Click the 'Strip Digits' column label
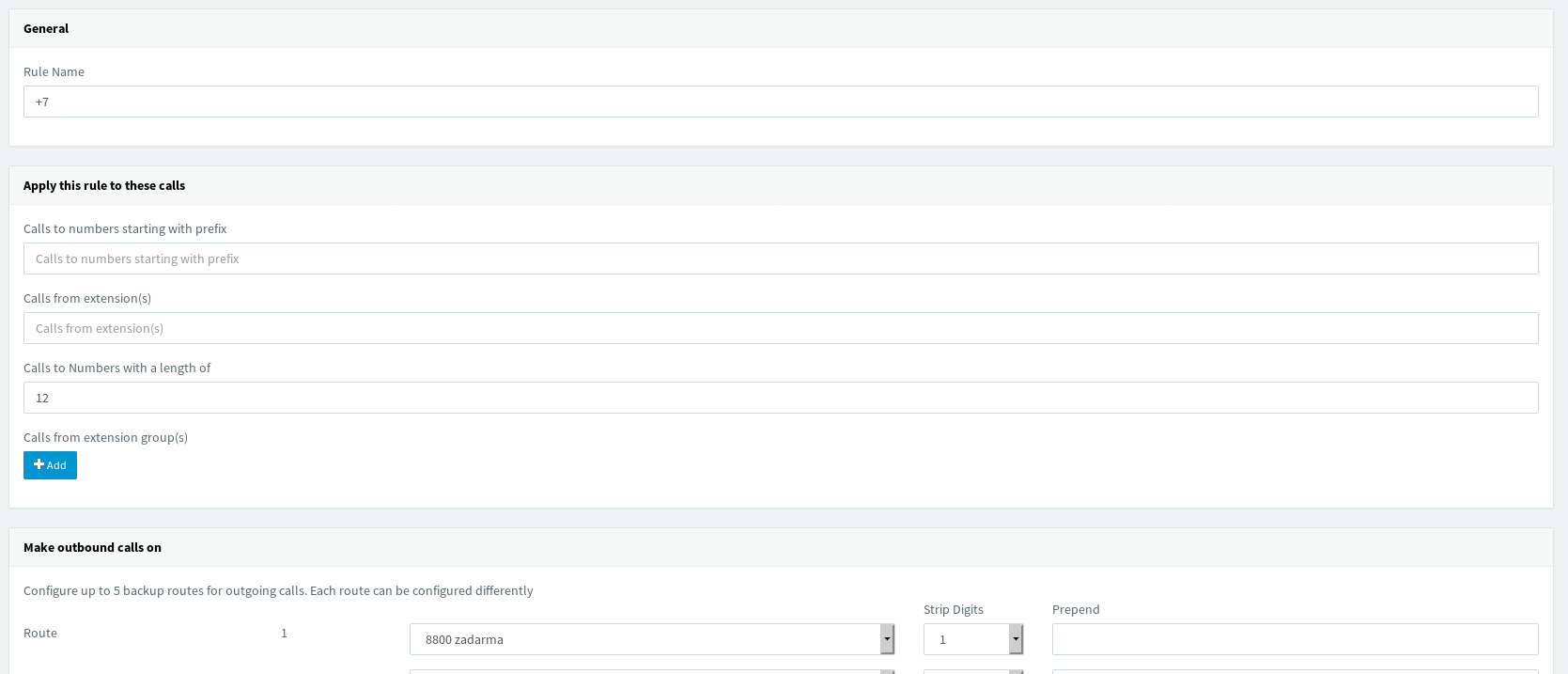 pos(954,609)
